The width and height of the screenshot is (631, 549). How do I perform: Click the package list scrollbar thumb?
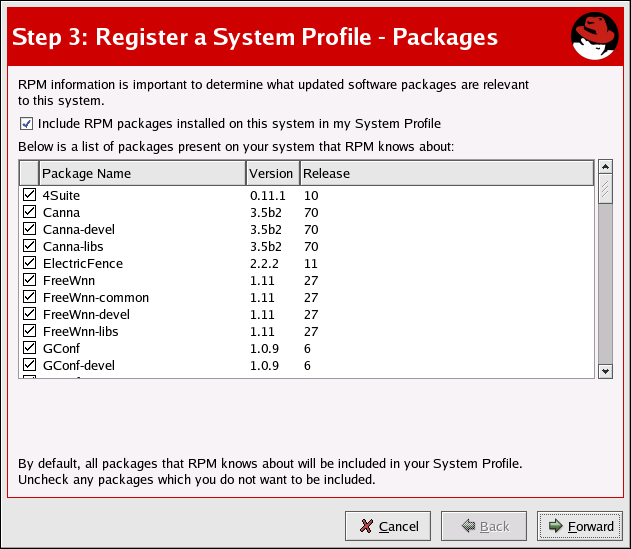pos(605,189)
